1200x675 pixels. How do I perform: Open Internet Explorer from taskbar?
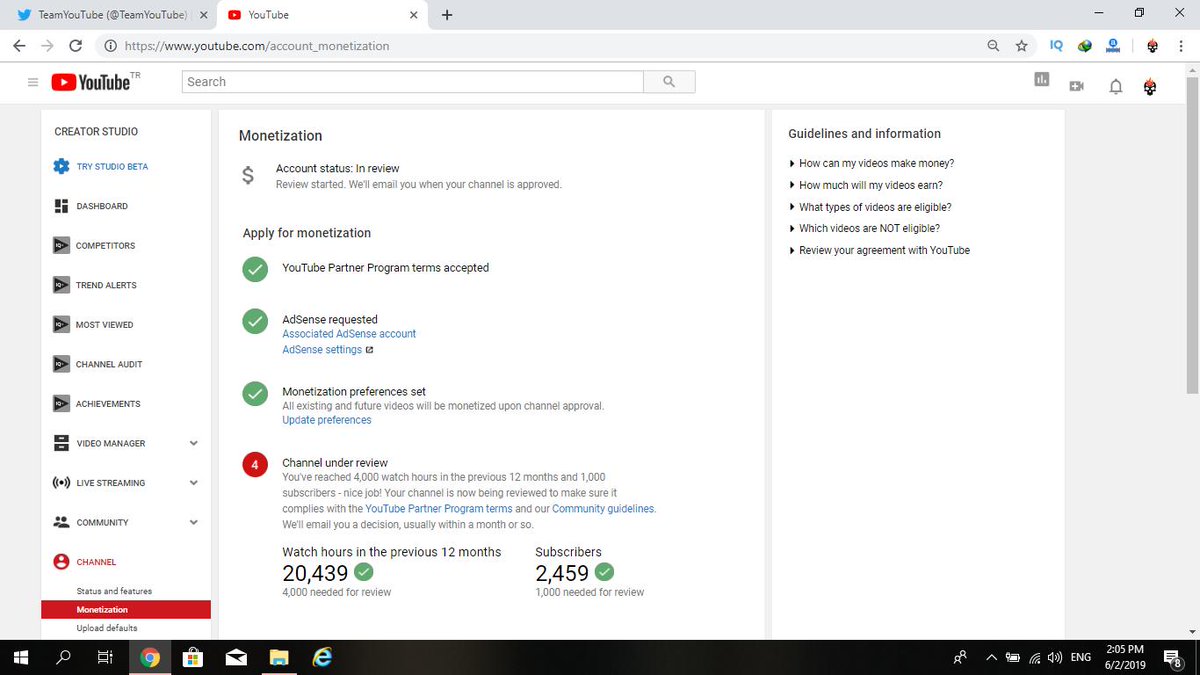pos(322,658)
